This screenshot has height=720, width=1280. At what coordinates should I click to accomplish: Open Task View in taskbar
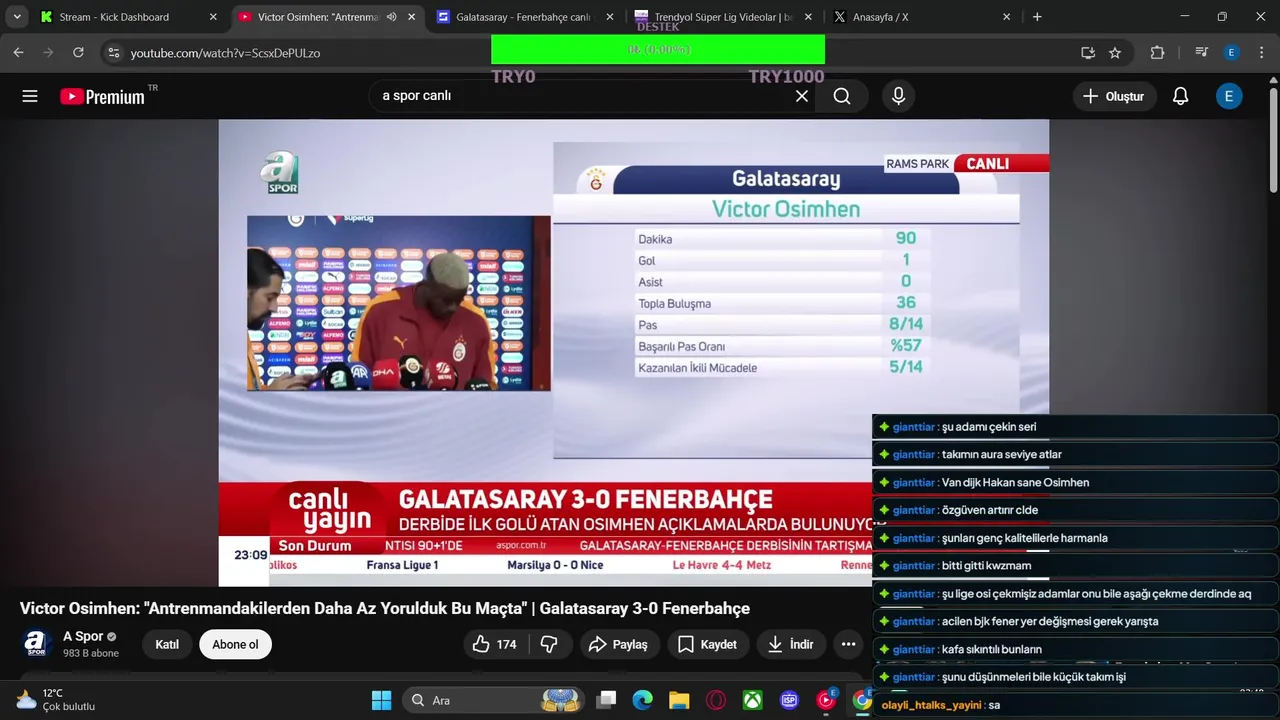[x=606, y=700]
